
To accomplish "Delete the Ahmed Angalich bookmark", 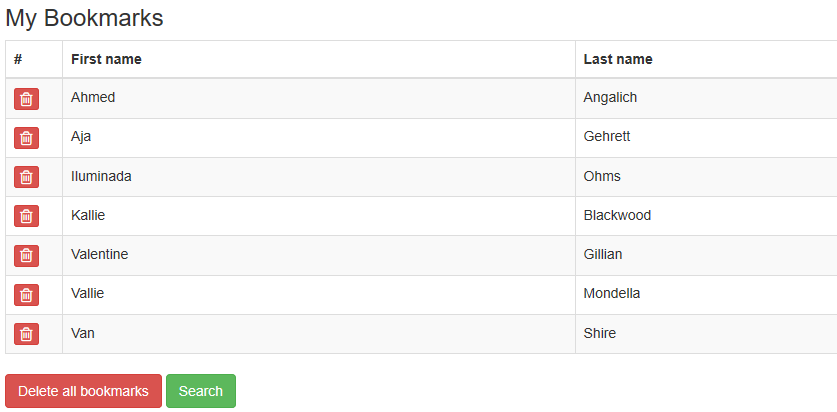I will click(26, 99).
